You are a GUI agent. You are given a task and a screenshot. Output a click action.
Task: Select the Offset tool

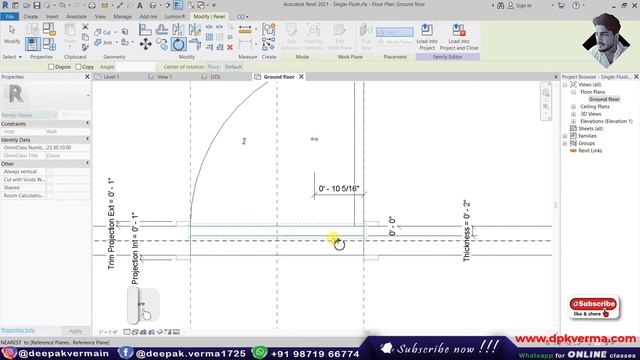162,29
